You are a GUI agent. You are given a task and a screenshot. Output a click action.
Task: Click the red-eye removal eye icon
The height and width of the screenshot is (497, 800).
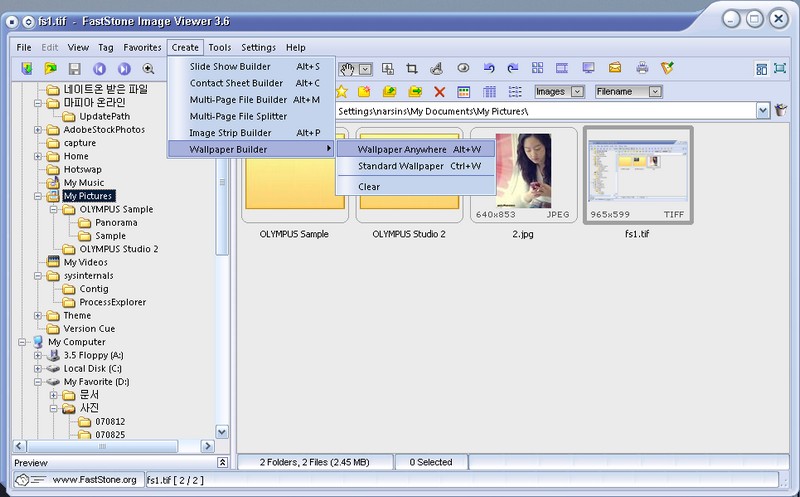(463, 68)
